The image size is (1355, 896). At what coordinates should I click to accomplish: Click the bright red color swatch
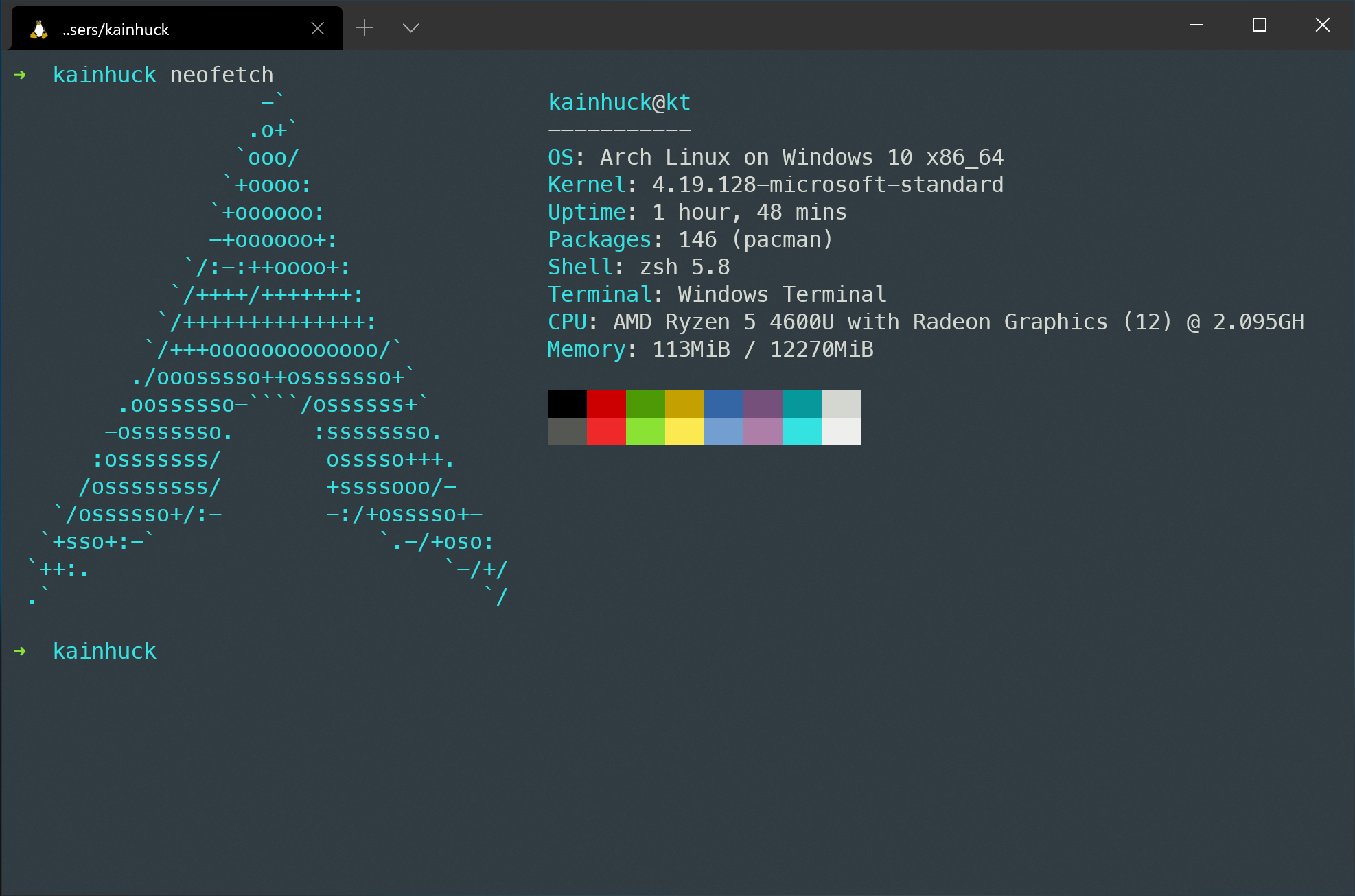(606, 432)
